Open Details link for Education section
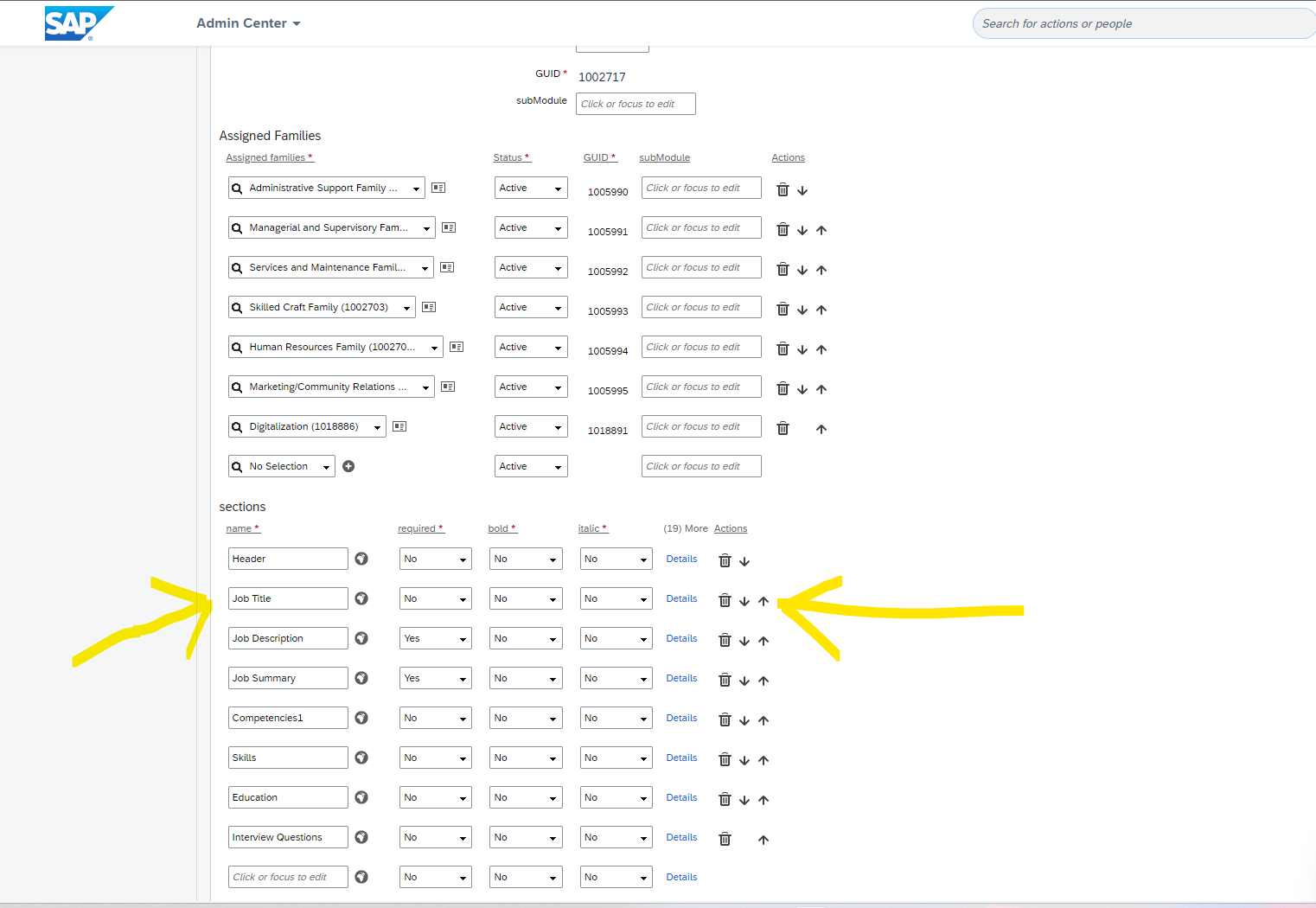Image resolution: width=1316 pixels, height=908 pixels. pos(681,797)
